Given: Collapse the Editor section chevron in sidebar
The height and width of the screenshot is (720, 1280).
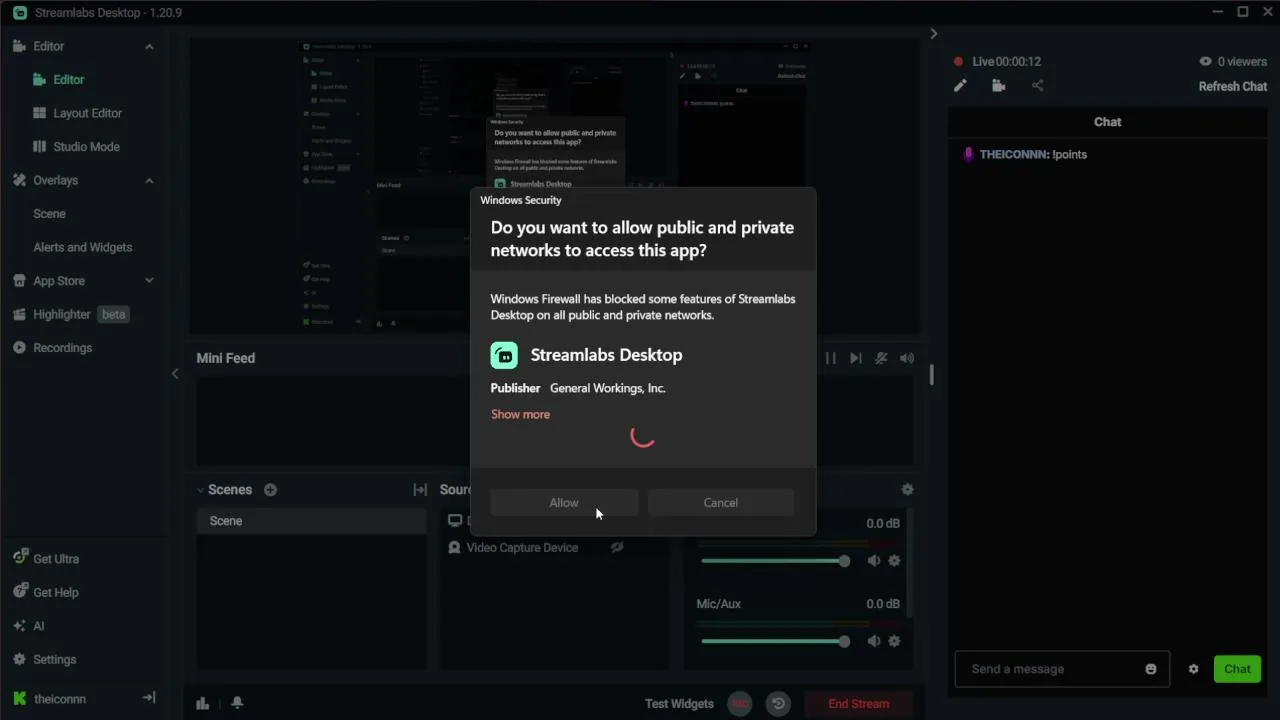Looking at the screenshot, I should tap(149, 46).
